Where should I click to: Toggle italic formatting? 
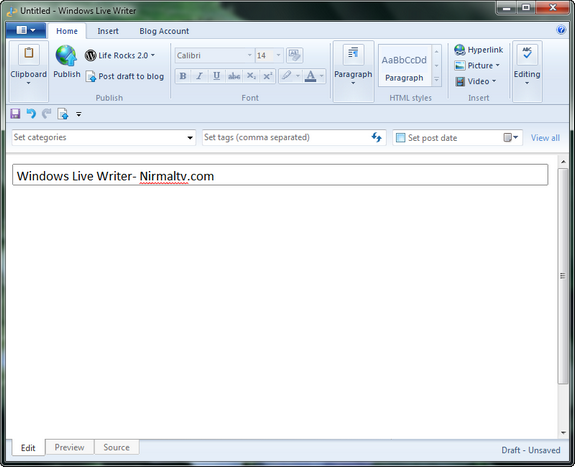(199, 76)
